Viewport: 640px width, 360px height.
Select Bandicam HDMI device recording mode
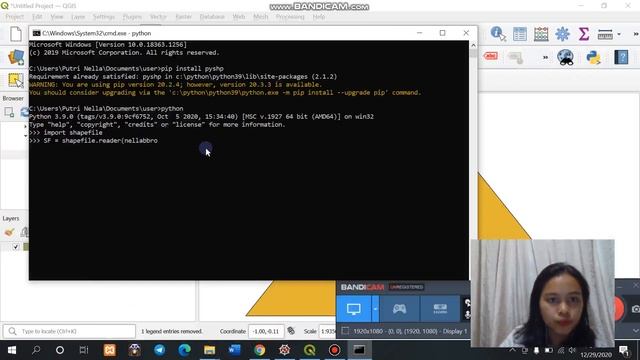point(440,309)
